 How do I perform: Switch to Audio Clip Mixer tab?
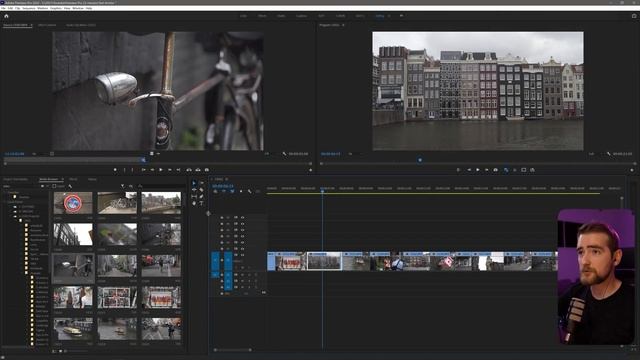[81, 25]
